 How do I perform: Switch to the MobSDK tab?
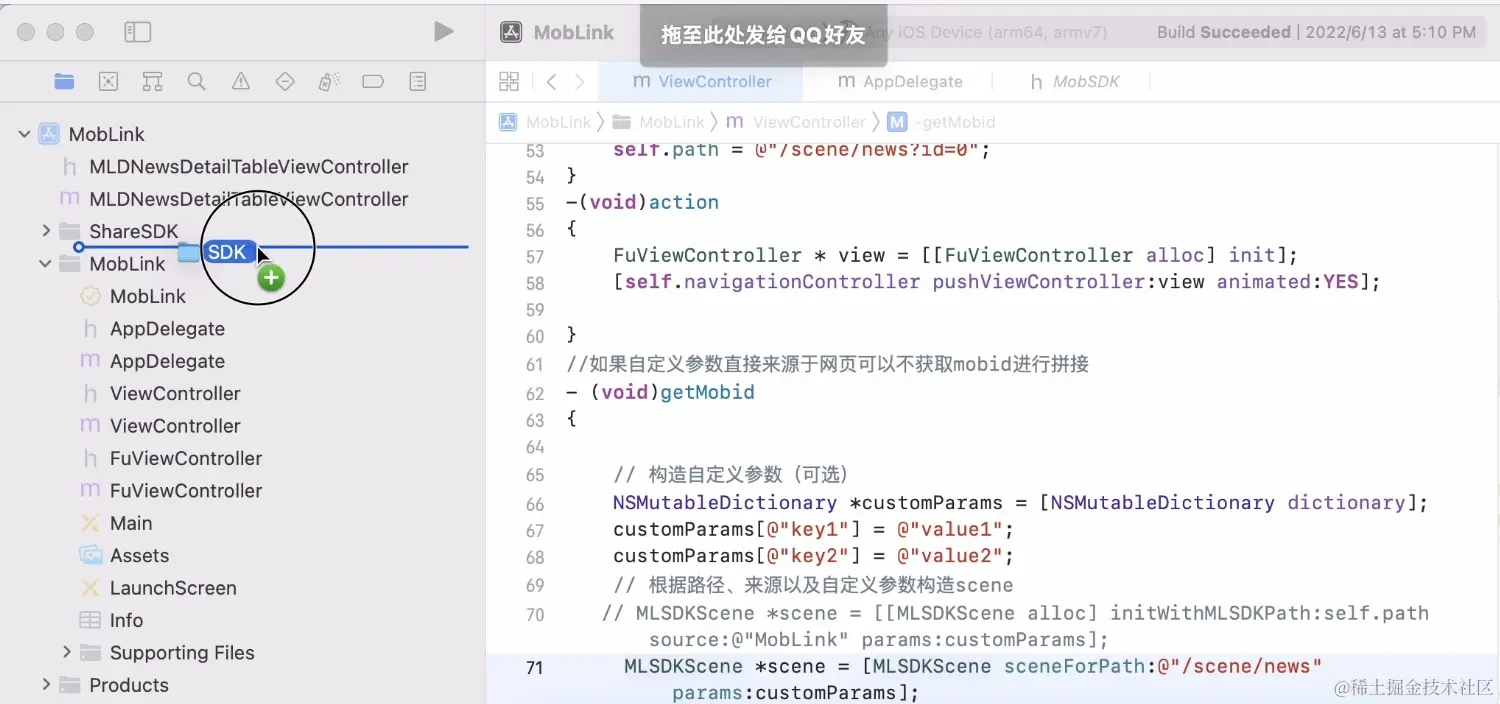coord(1075,82)
